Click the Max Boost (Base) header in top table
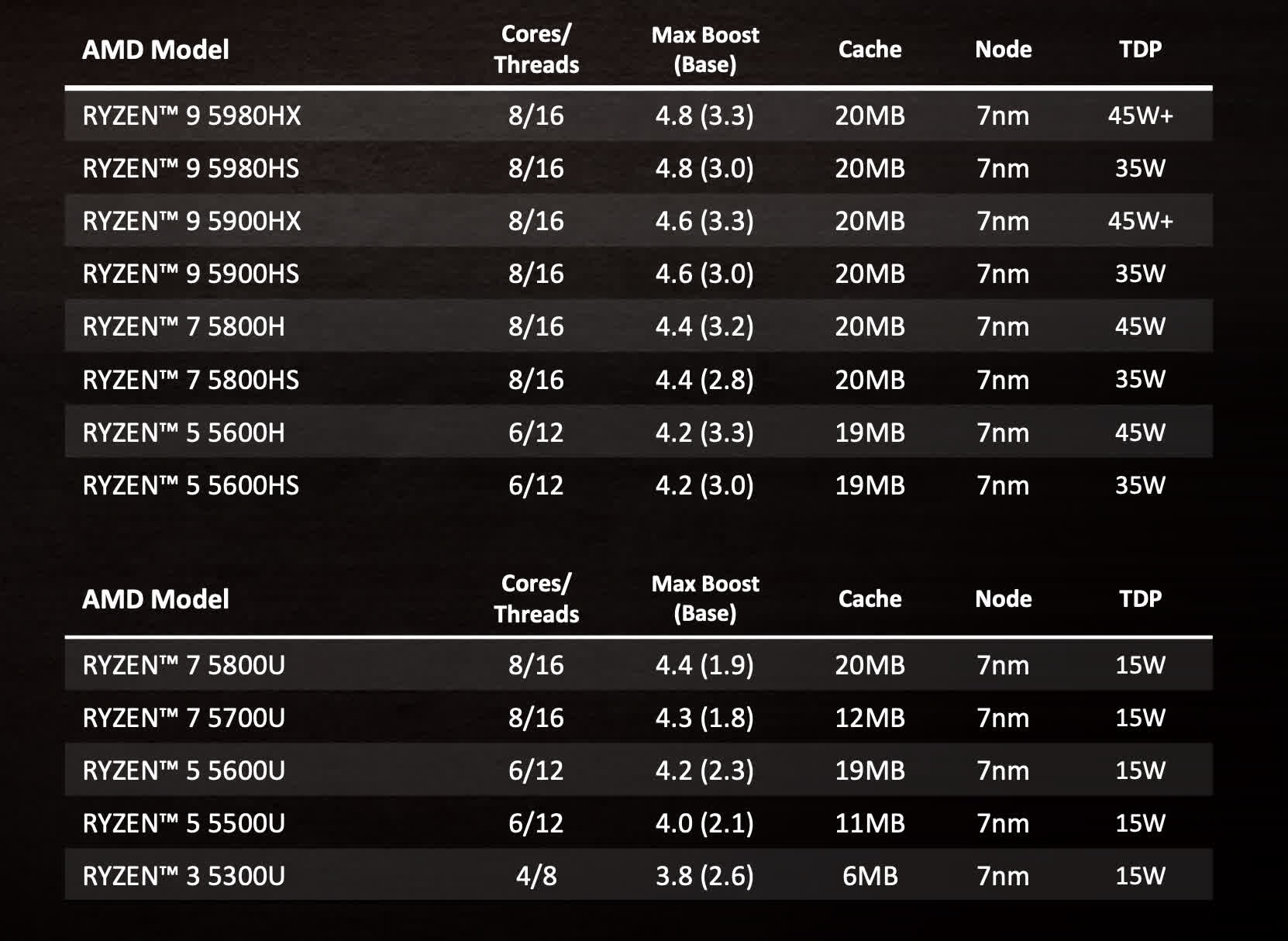1288x941 pixels. [705, 49]
